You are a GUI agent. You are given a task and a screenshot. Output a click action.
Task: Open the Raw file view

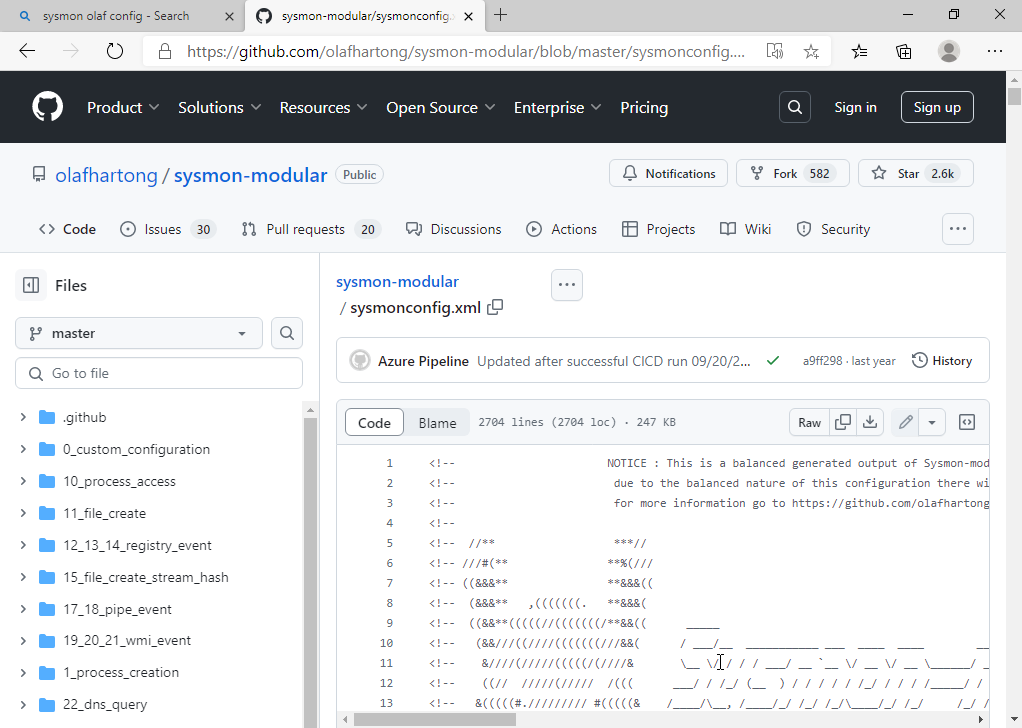coord(810,422)
